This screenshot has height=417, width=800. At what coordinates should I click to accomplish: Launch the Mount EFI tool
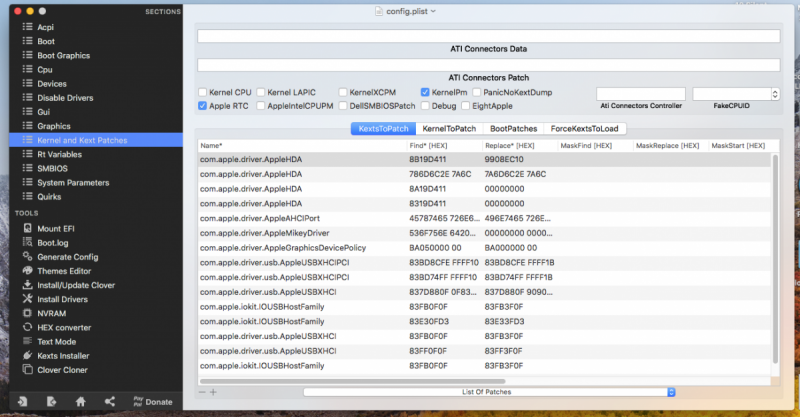point(56,229)
